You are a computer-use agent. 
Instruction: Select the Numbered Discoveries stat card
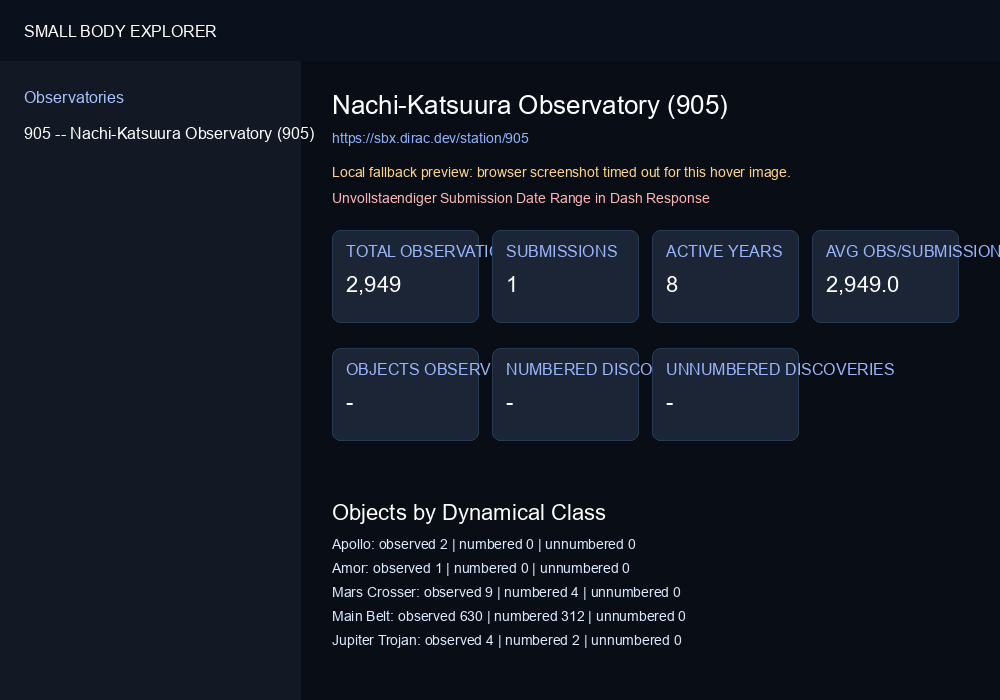pos(565,394)
